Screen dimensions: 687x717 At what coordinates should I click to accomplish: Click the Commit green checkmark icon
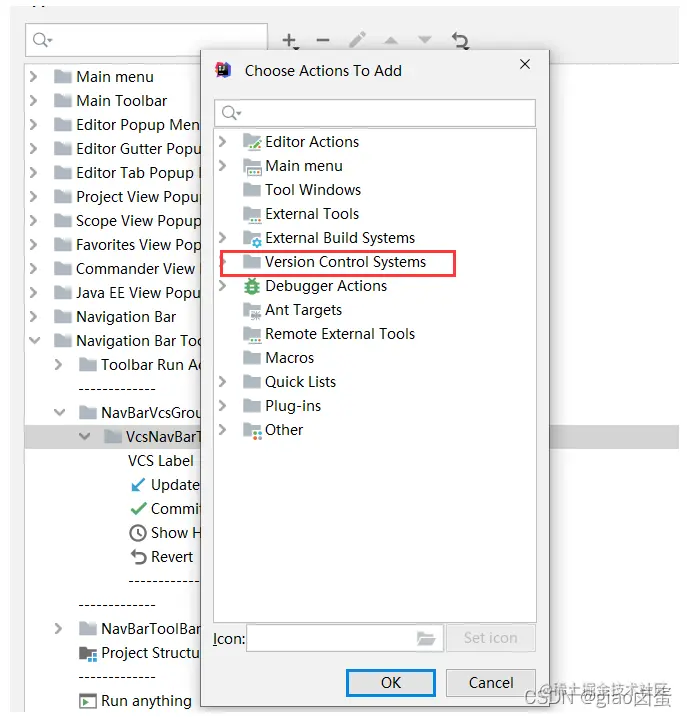tap(138, 508)
